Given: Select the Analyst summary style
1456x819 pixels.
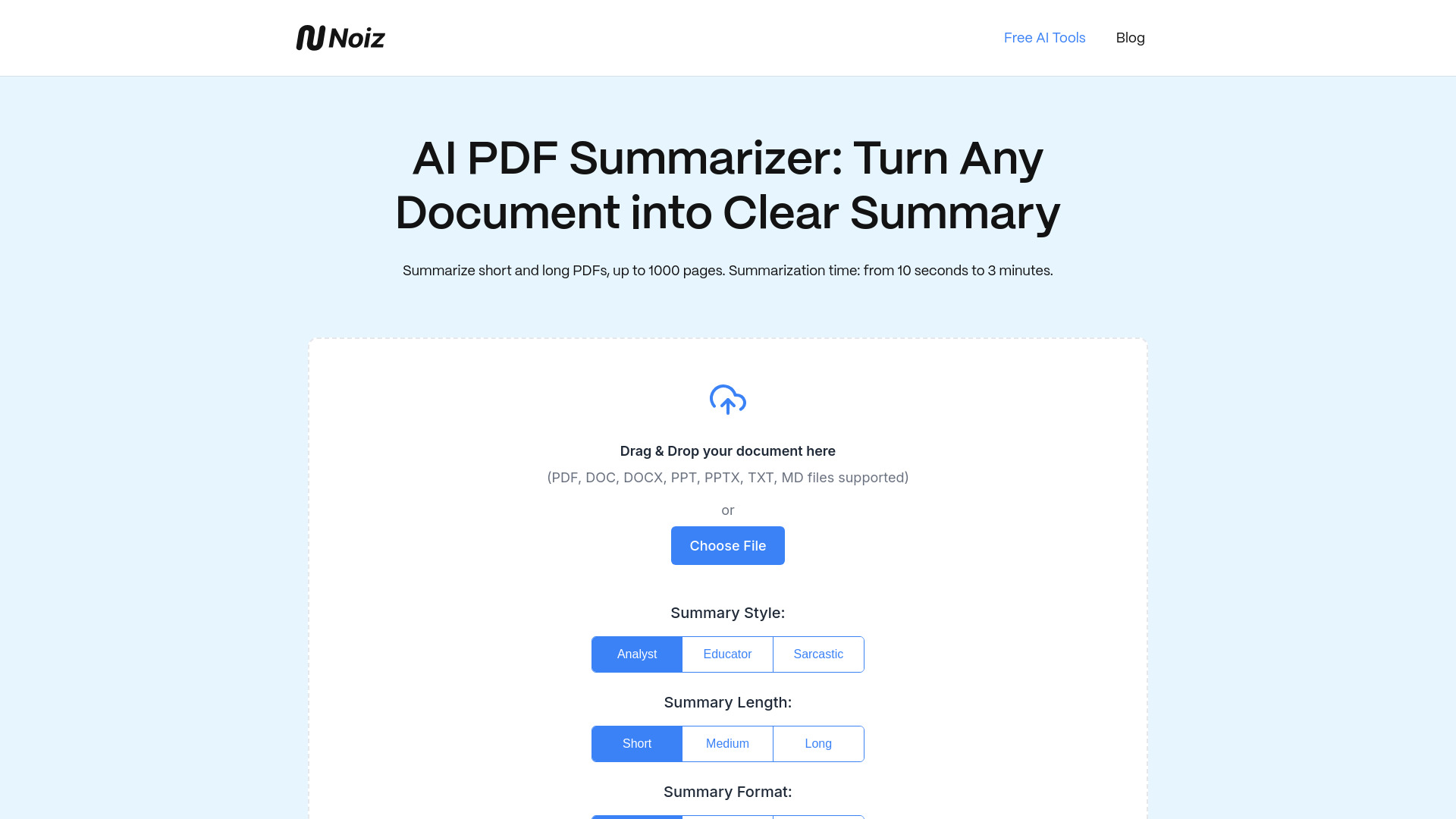Looking at the screenshot, I should coord(636,654).
